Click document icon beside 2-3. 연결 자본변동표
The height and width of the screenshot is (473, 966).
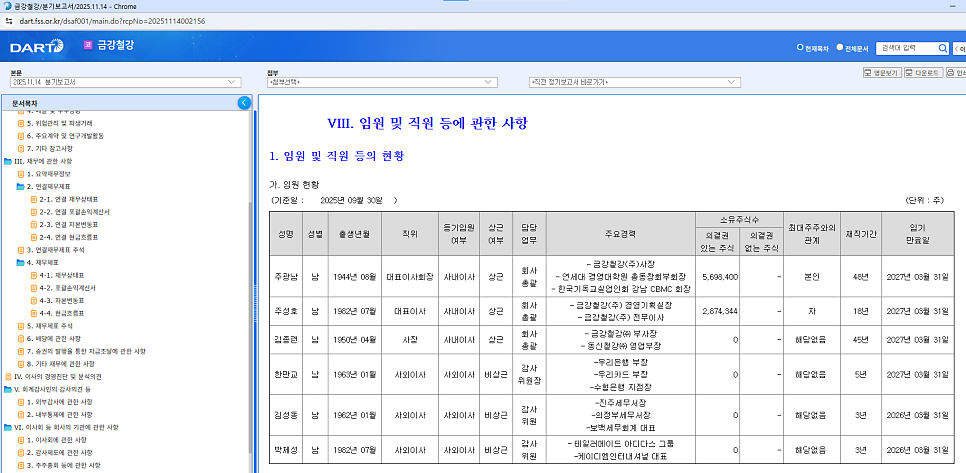point(34,224)
